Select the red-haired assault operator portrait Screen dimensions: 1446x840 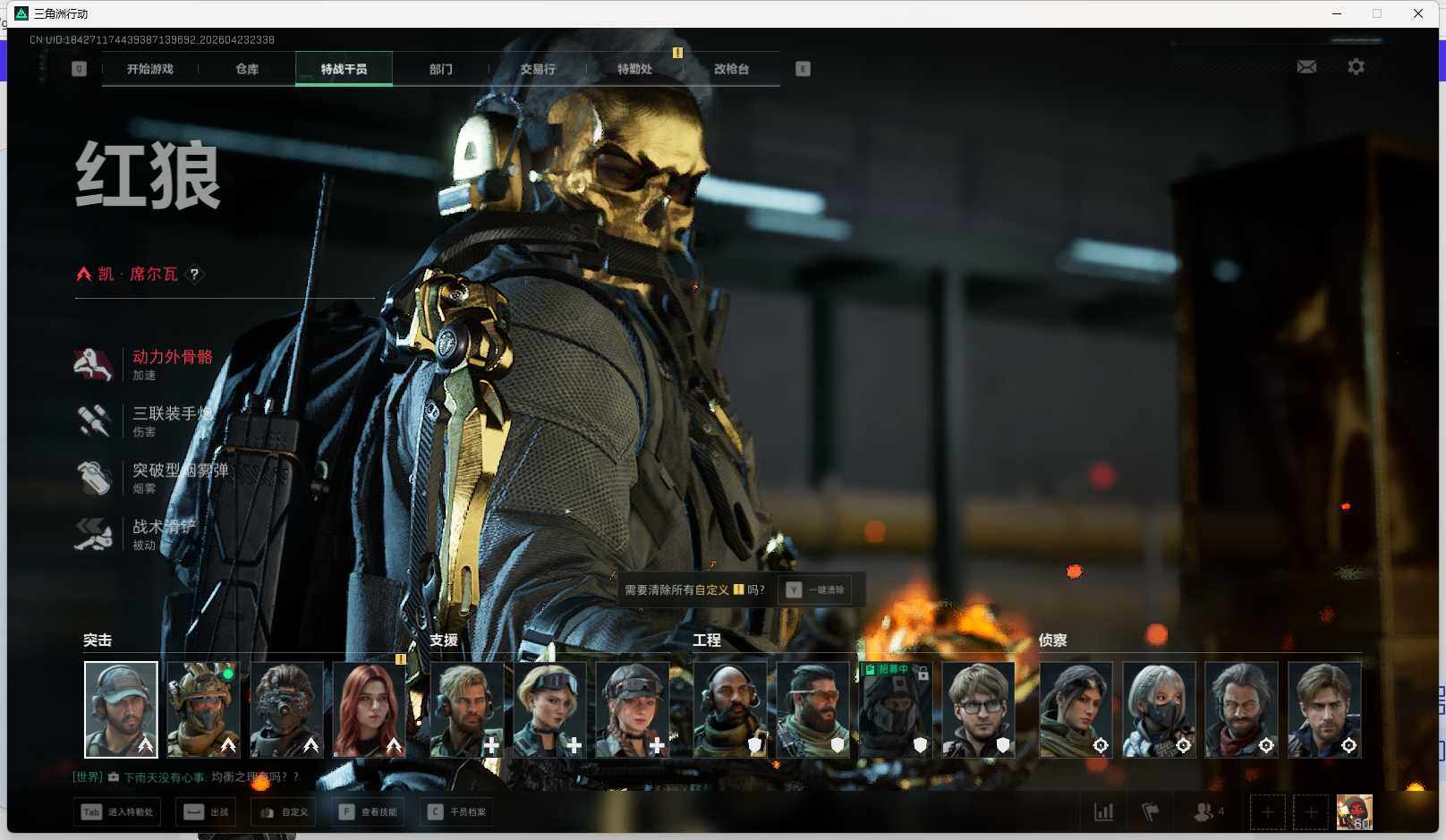coord(369,709)
